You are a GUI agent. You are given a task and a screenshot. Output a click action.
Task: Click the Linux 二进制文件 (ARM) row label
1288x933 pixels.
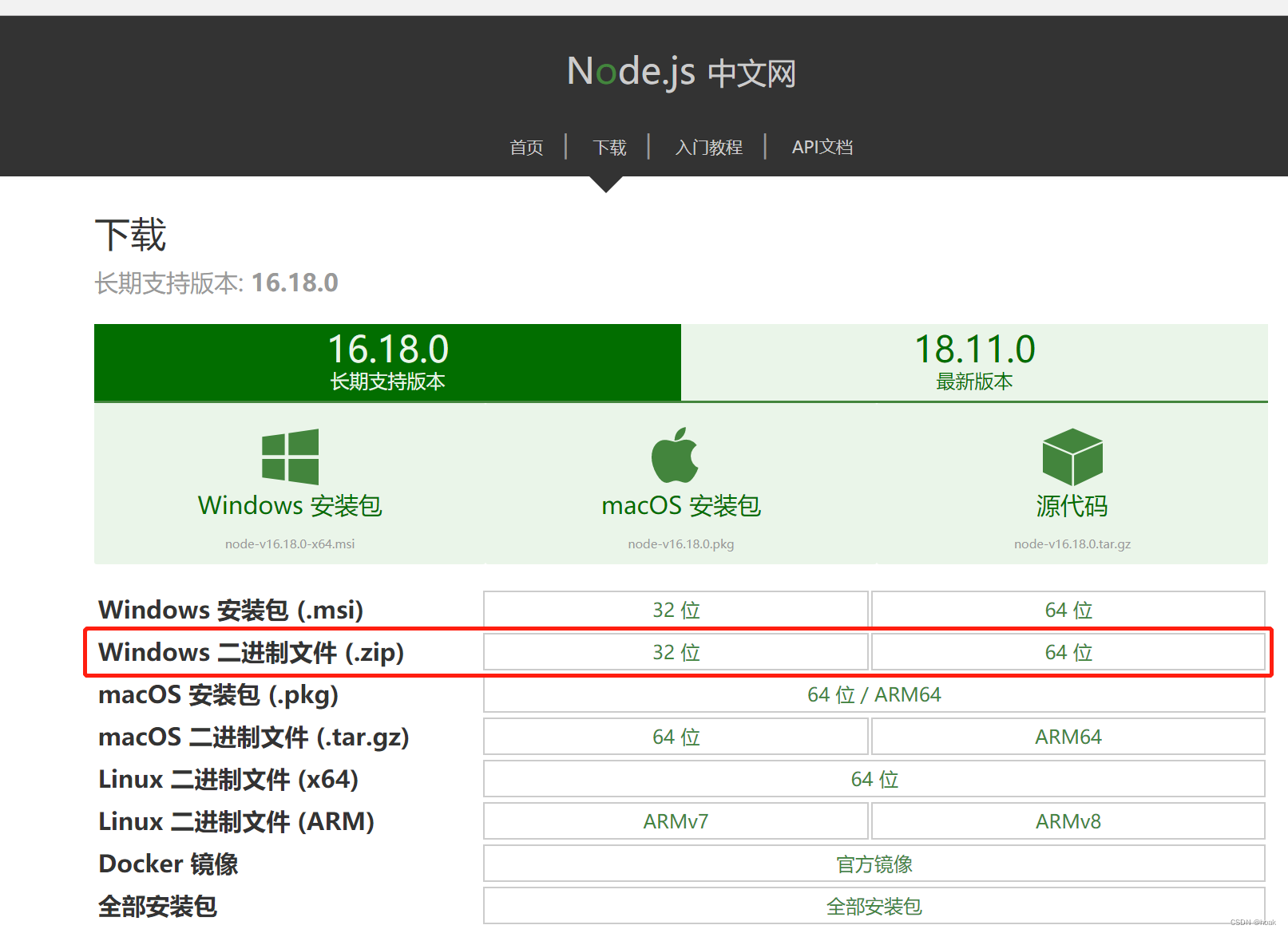tap(236, 821)
